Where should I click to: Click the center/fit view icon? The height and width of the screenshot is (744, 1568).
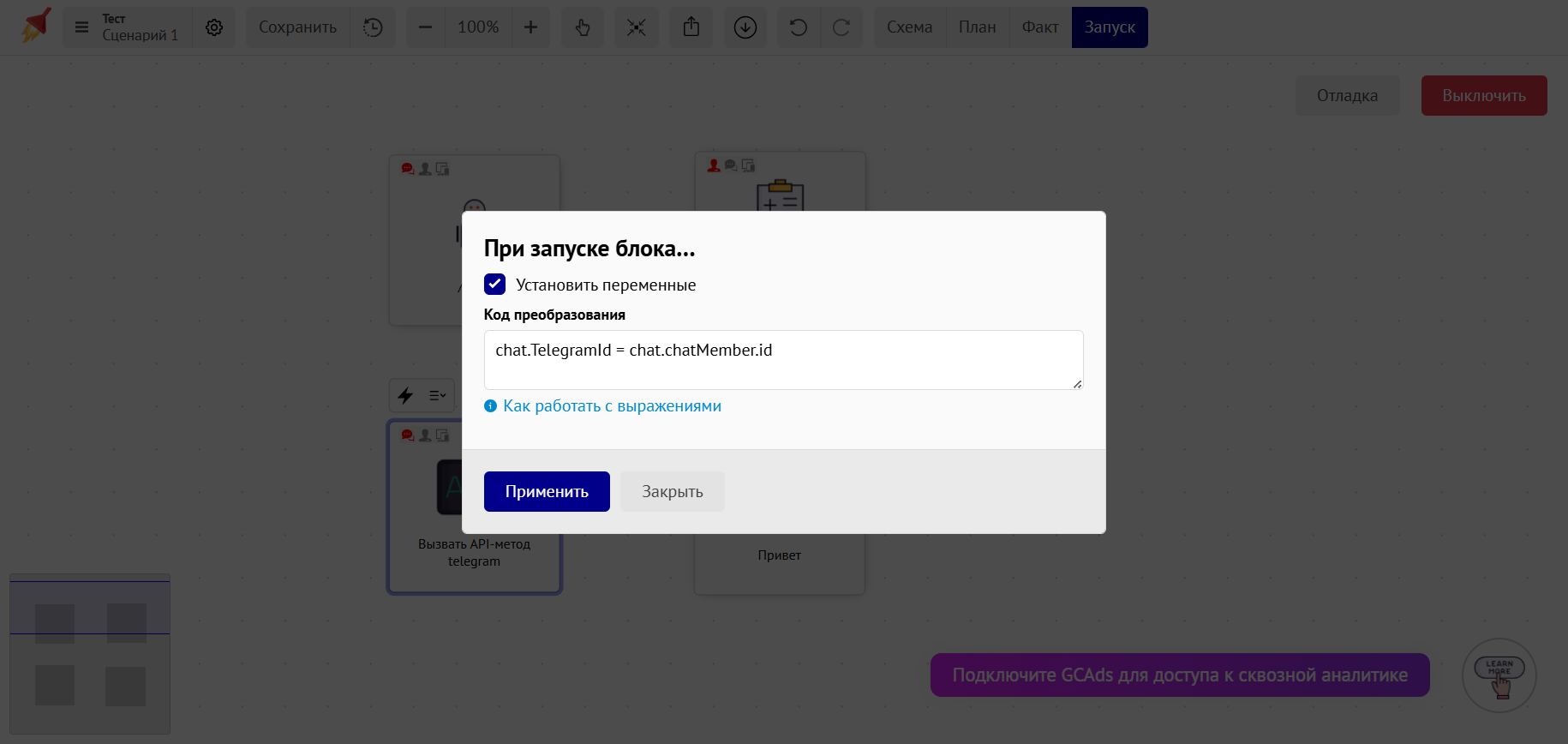click(636, 27)
